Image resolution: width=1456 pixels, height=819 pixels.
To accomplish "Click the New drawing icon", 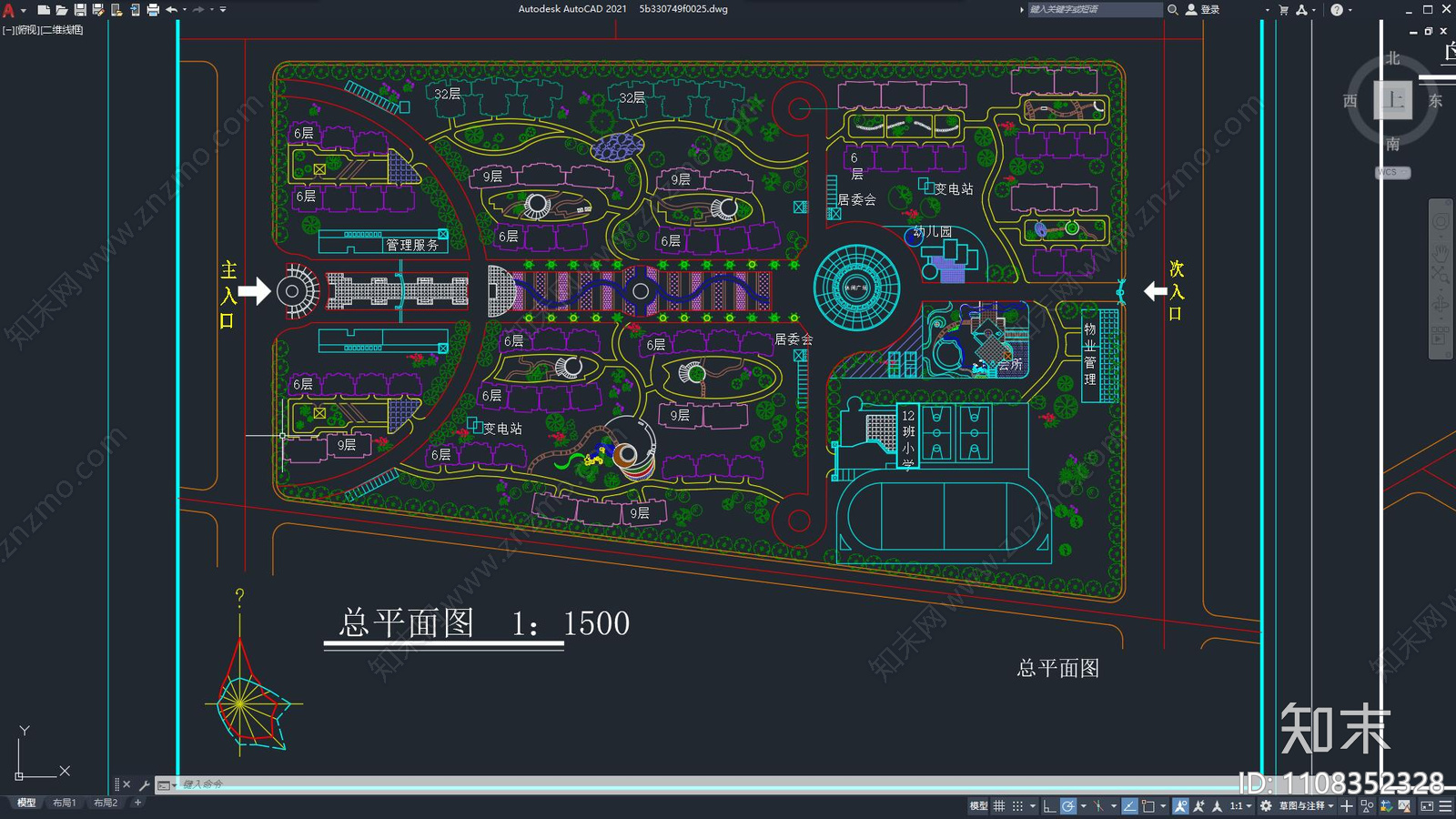I will tap(43, 10).
